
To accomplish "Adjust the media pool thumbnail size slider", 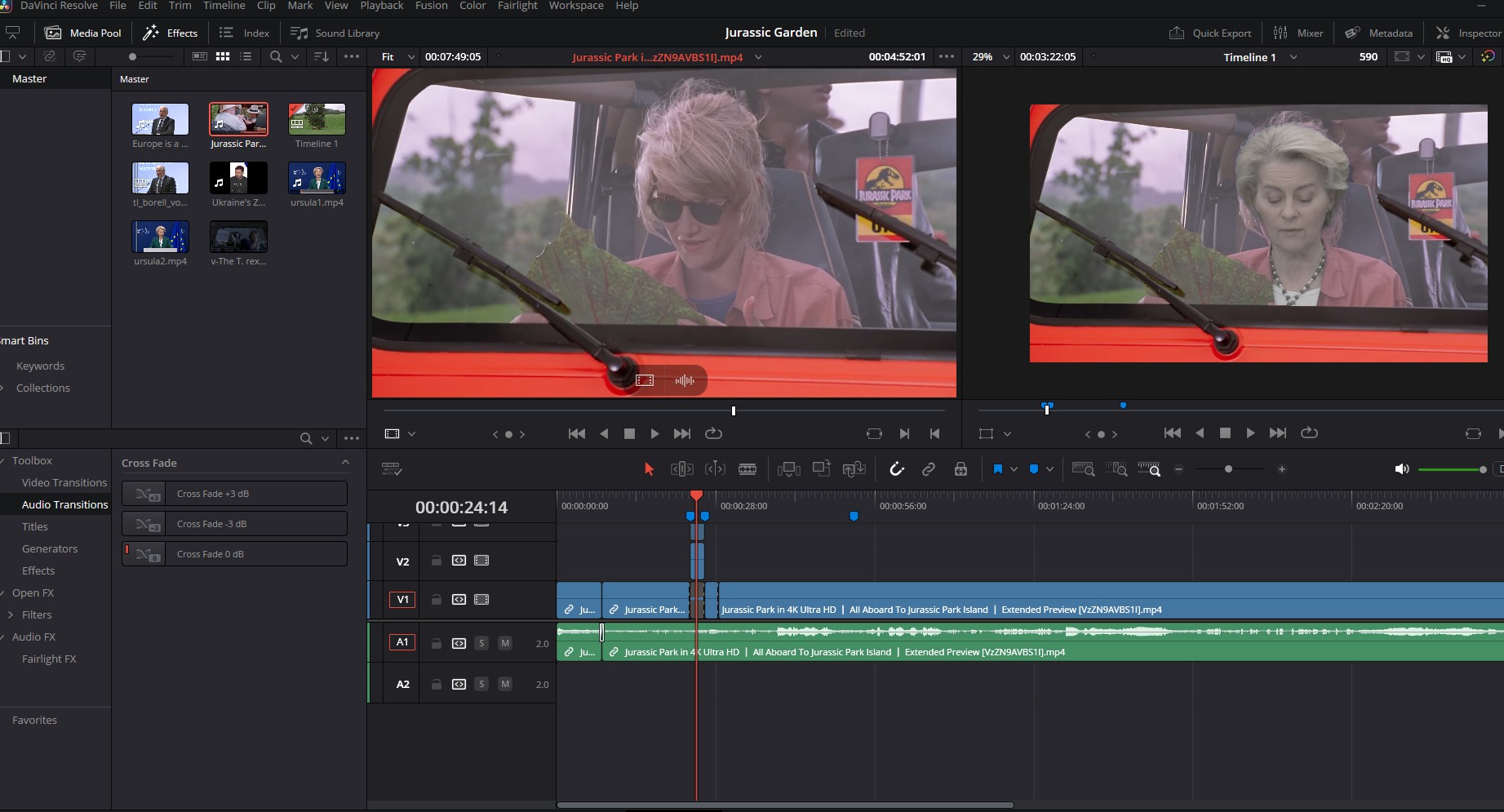I will click(x=151, y=56).
